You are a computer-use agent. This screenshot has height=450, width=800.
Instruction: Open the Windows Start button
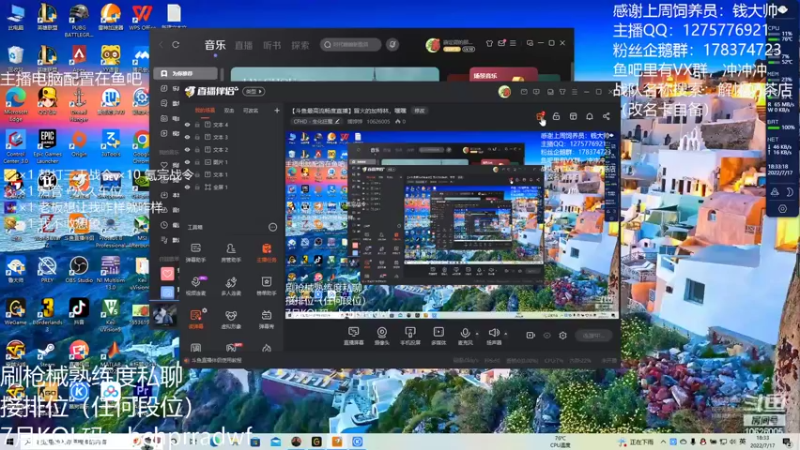tap(9, 442)
